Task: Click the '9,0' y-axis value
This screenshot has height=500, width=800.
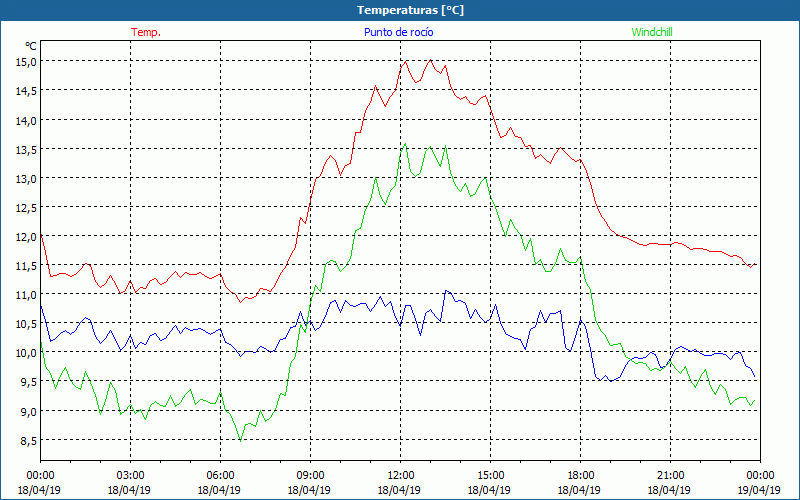Action: click(x=29, y=411)
